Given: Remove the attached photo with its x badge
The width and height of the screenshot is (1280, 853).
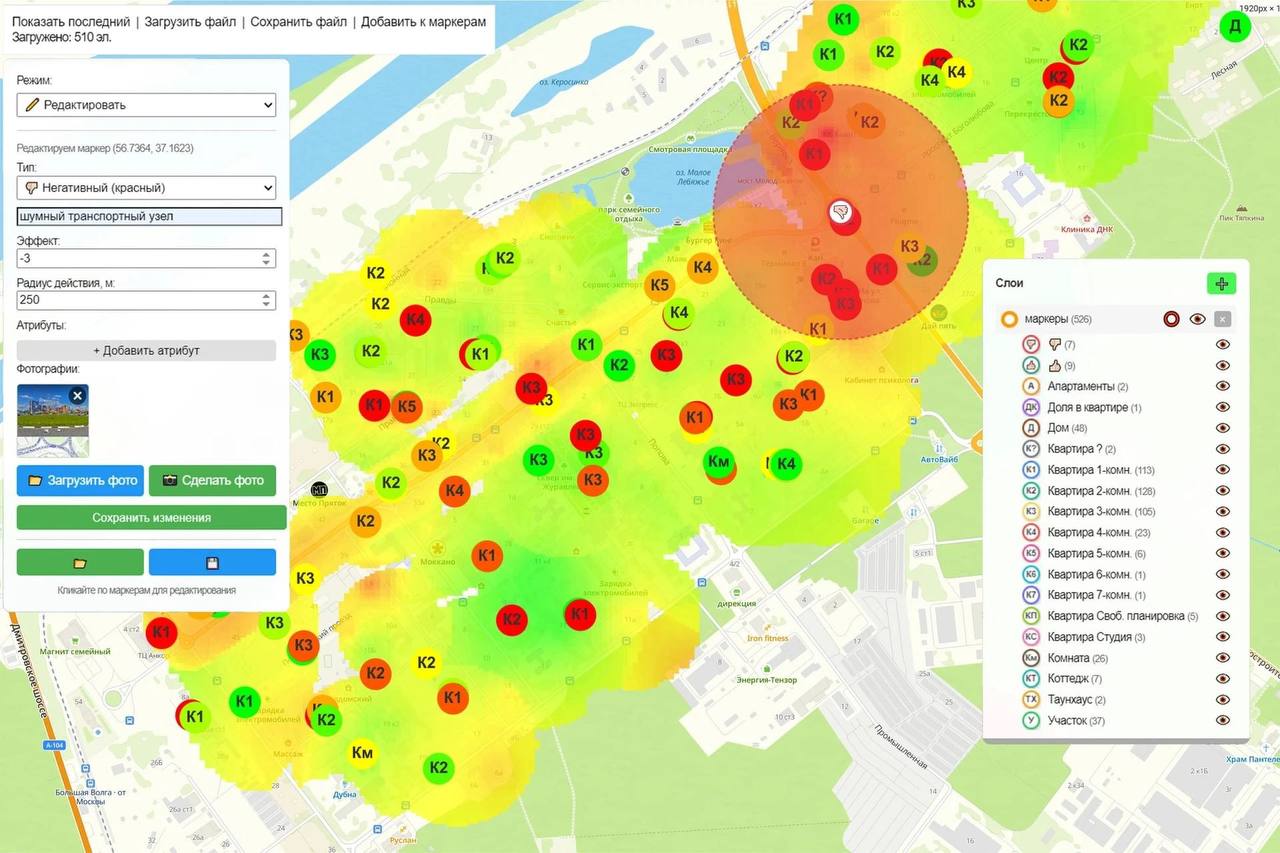Looking at the screenshot, I should coord(78,396).
